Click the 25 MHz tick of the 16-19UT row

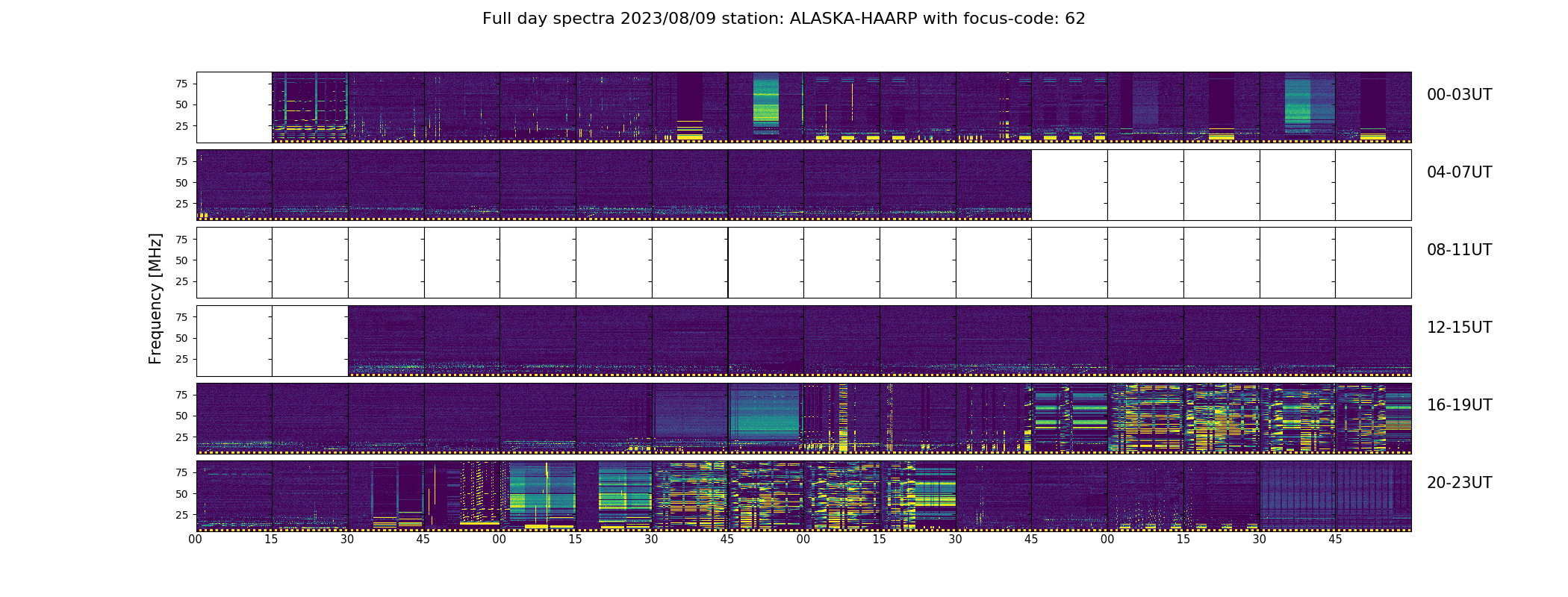[181, 437]
